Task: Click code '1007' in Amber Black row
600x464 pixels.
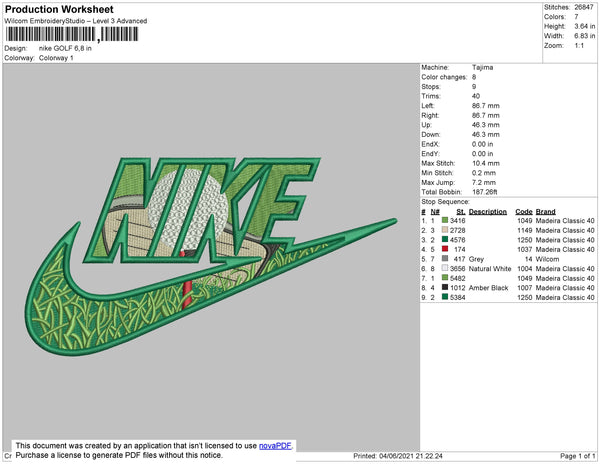Action: click(524, 288)
